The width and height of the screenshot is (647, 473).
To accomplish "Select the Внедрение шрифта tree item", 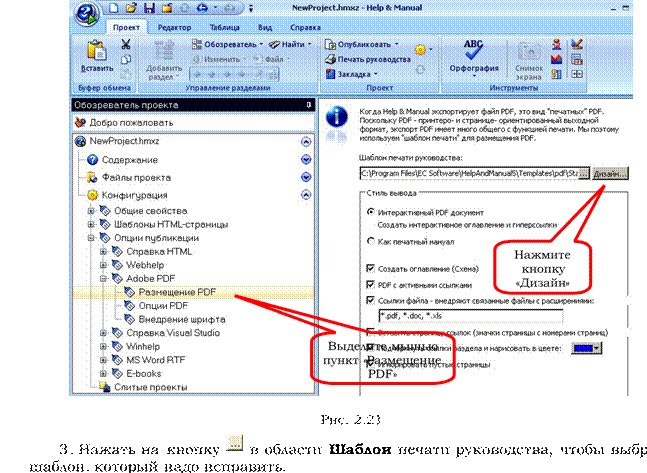I will [x=182, y=319].
